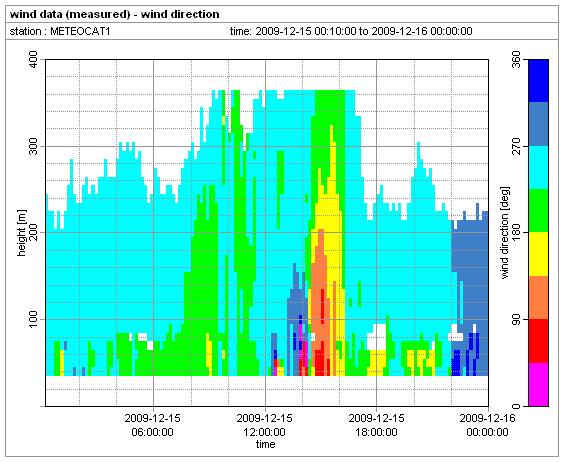Click the tall yellow spike above the orange region

pos(332,162)
